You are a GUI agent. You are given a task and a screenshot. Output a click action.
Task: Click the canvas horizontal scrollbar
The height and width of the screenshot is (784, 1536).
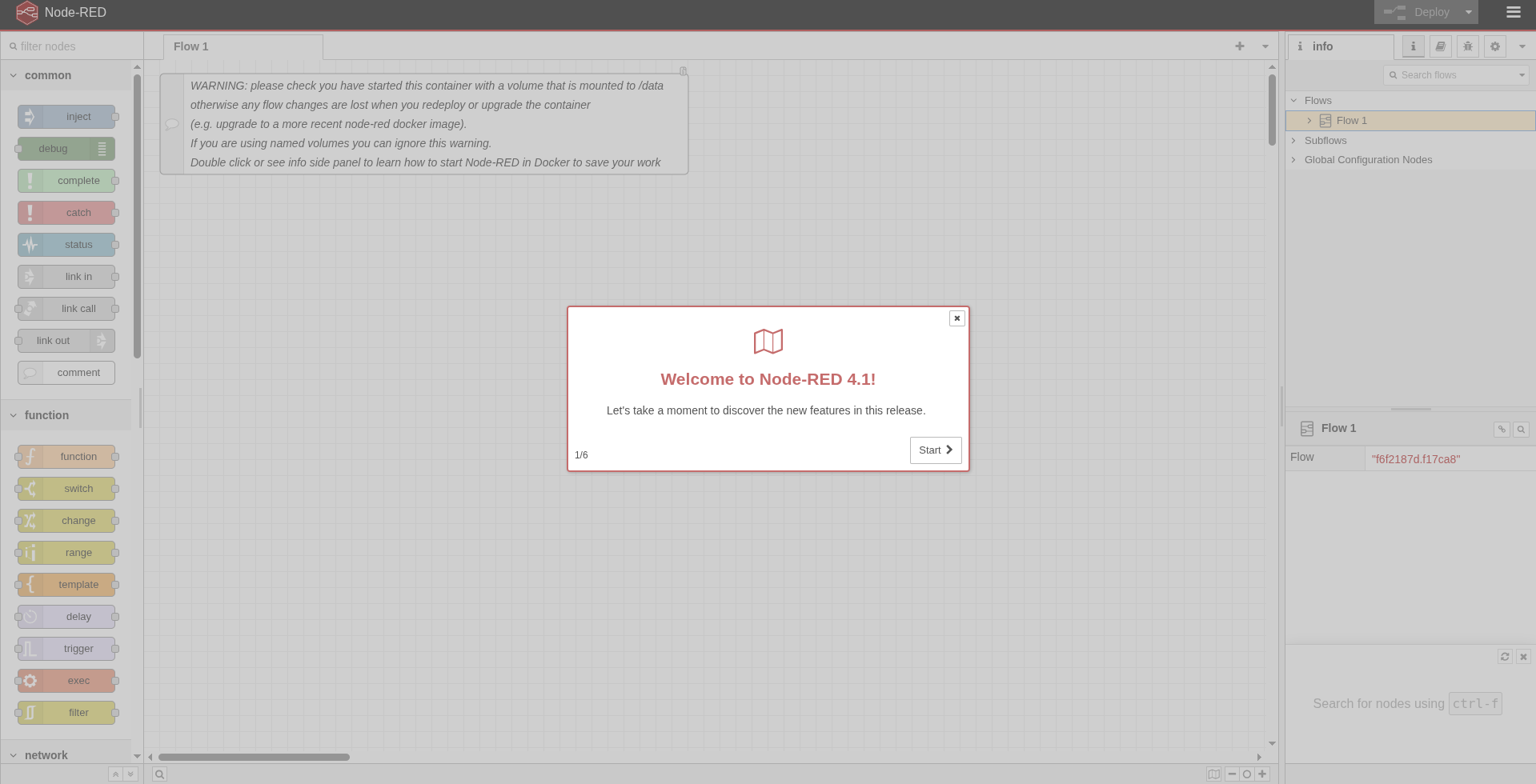click(x=254, y=757)
